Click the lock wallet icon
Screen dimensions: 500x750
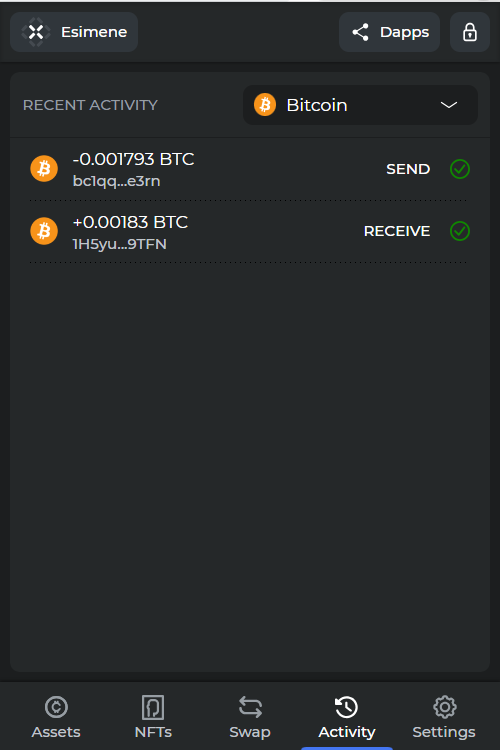point(469,32)
